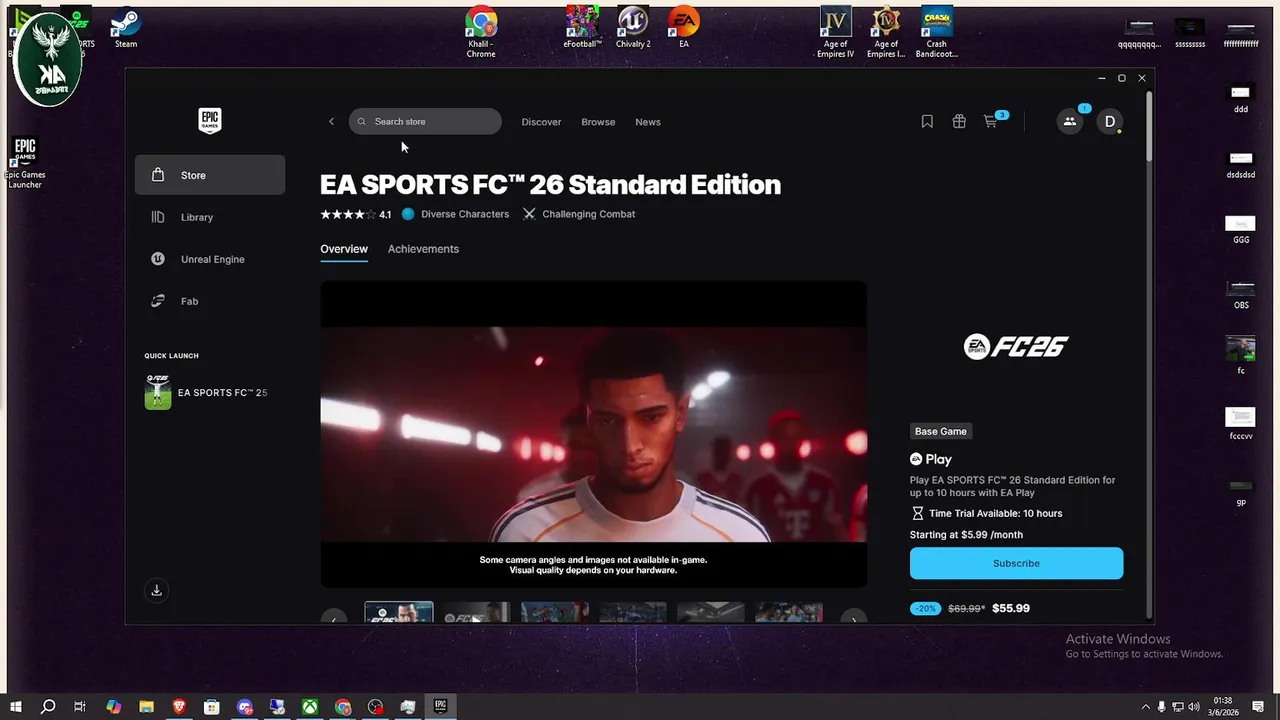Click the EA Play logo
The image size is (1280, 720).
tap(931, 459)
